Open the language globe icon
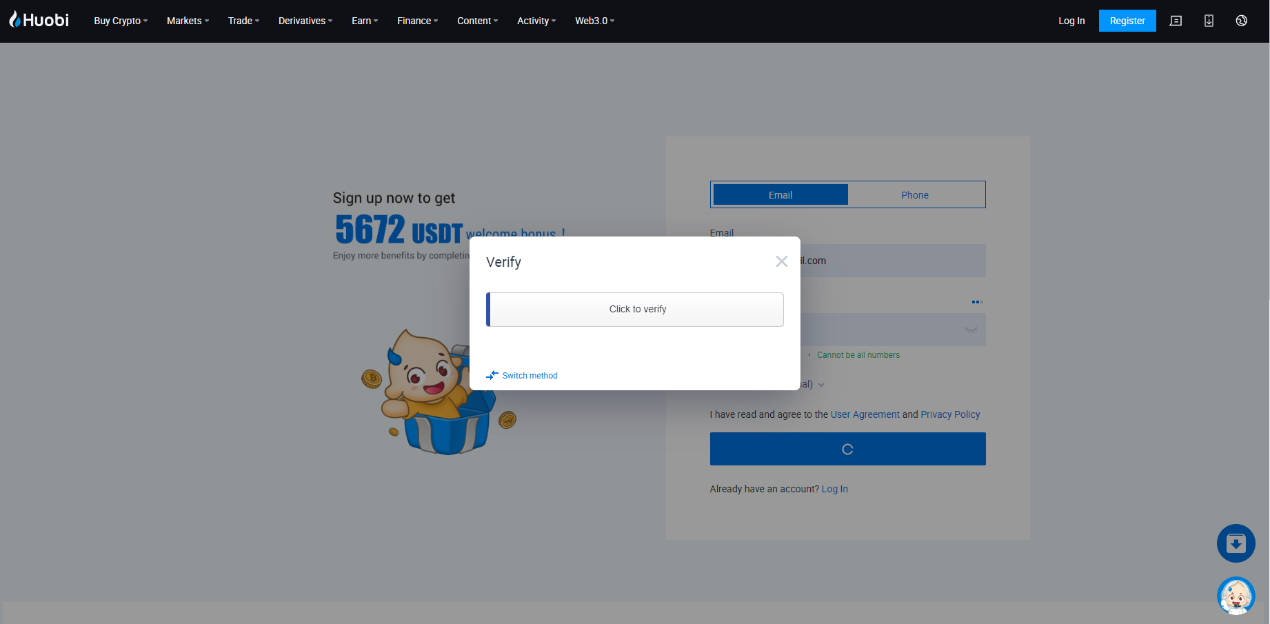Screen dimensions: 1270x624 click(x=1241, y=20)
